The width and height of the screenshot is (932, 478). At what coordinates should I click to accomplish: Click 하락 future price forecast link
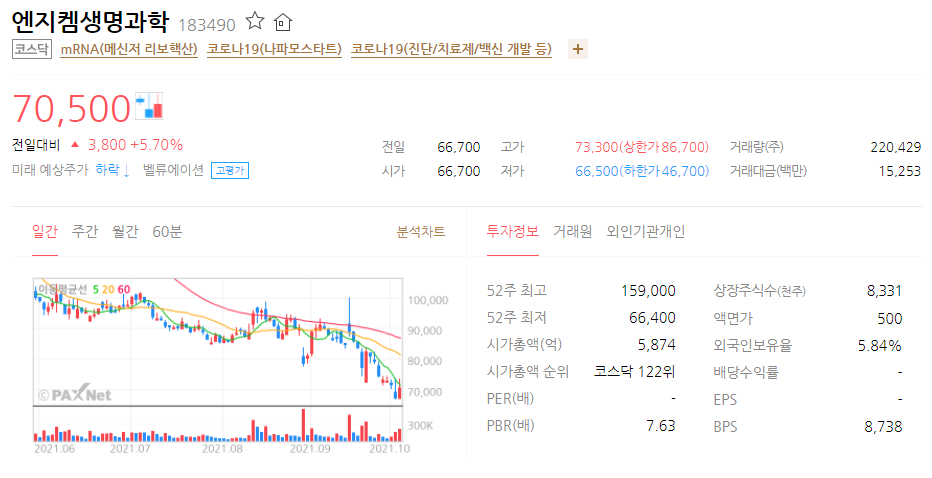point(112,170)
